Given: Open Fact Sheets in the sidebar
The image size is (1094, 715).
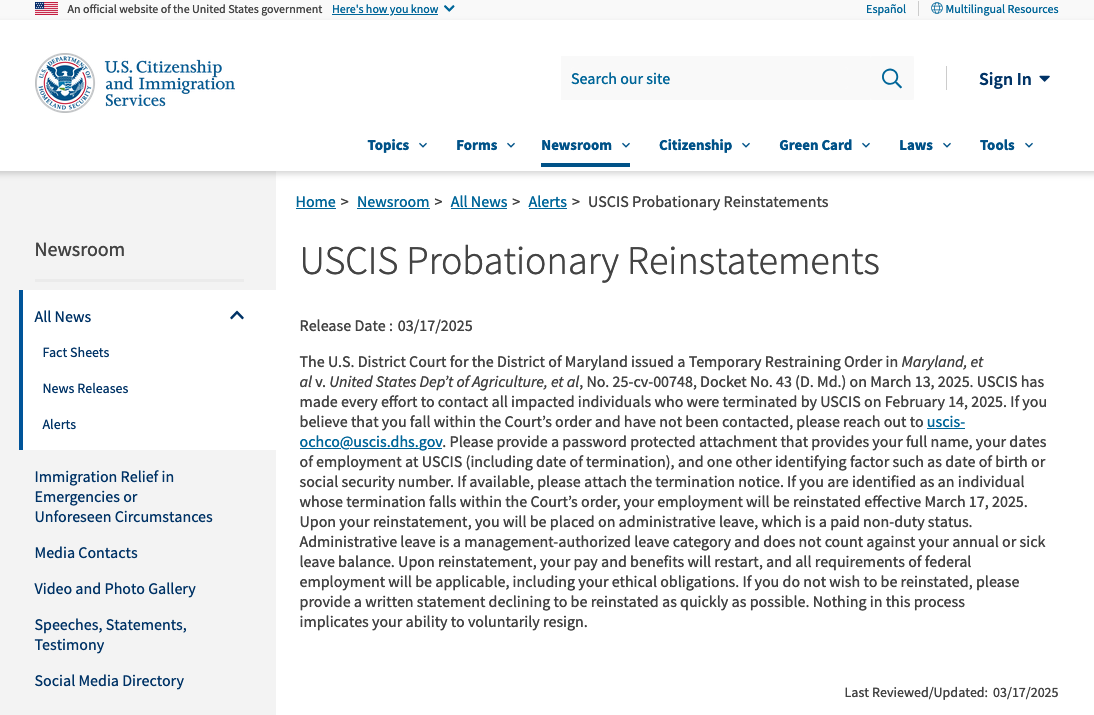Looking at the screenshot, I should click(x=76, y=352).
